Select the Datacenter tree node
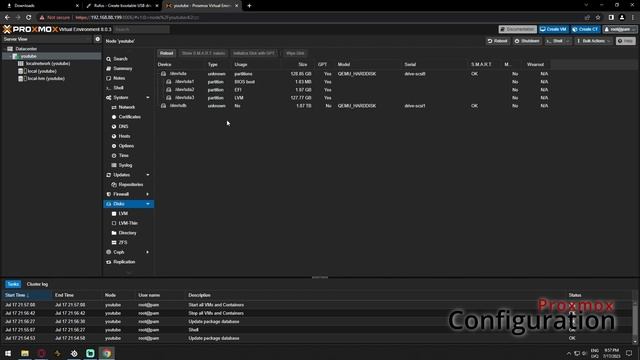Image resolution: width=640 pixels, height=360 pixels. point(26,49)
